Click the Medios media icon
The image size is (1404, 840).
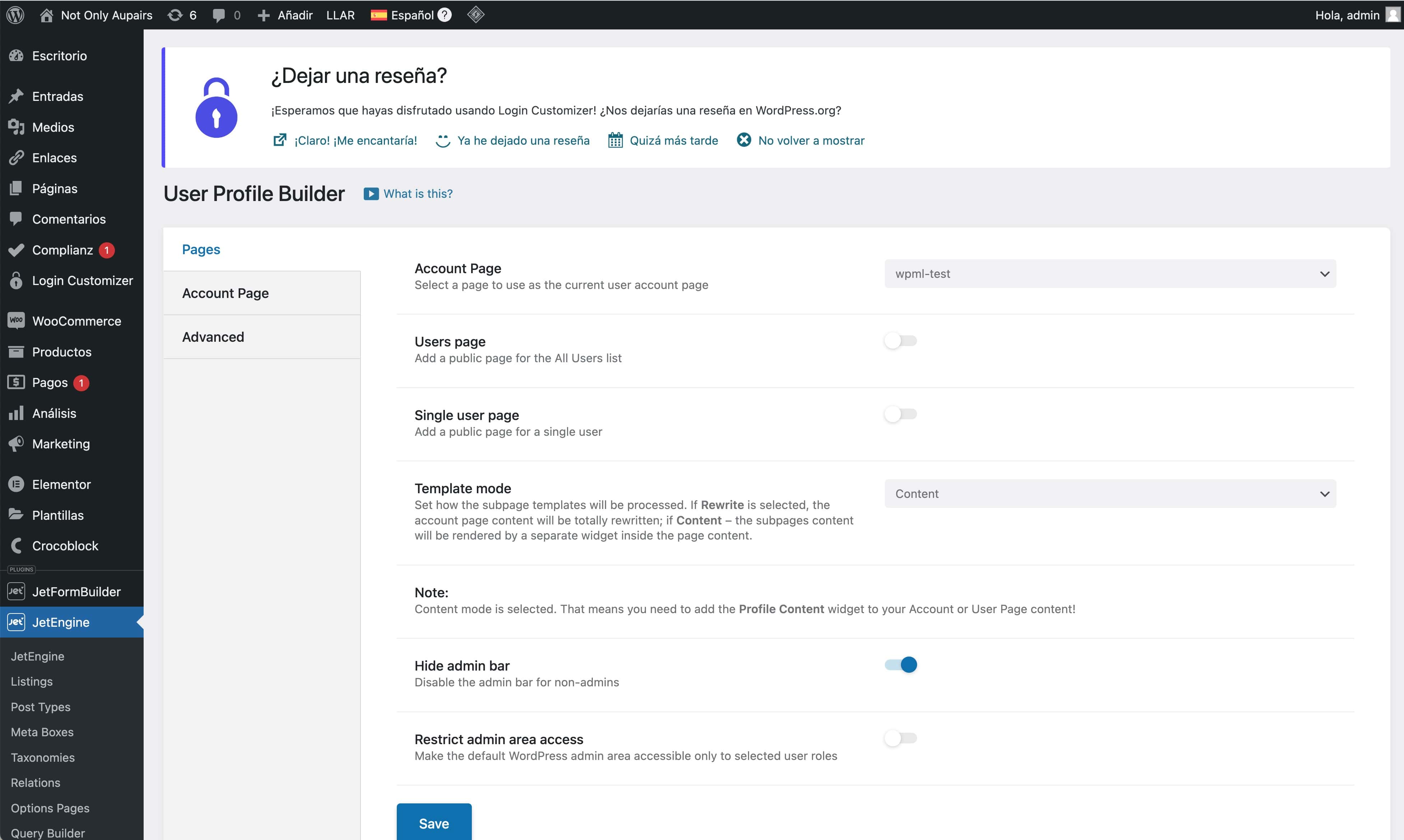[x=17, y=127]
